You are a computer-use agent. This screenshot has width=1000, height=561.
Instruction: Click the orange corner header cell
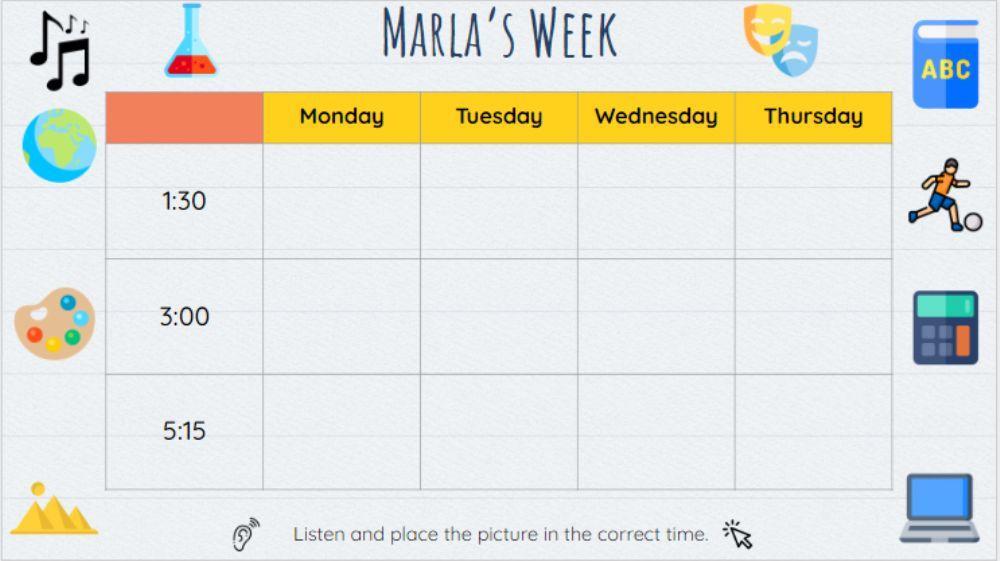click(x=184, y=118)
